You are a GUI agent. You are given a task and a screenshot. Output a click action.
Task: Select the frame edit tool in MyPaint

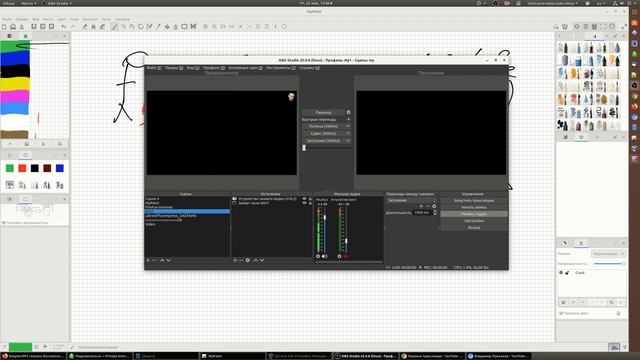(x=184, y=27)
